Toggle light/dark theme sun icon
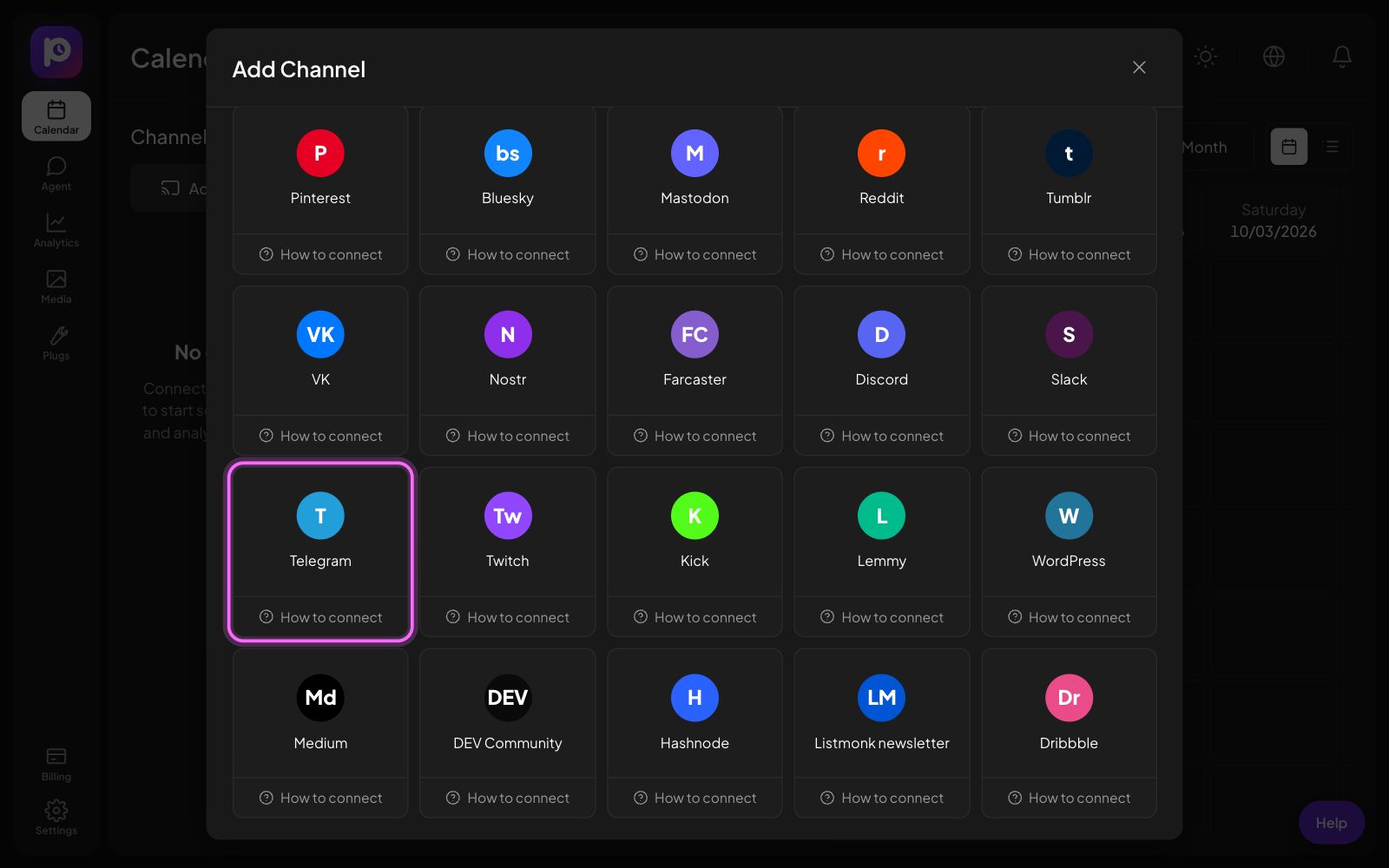 1205,56
